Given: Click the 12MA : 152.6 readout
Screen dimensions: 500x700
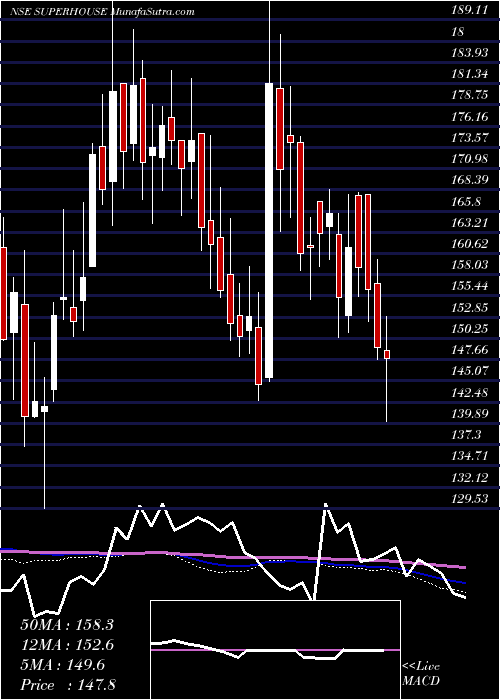Looking at the screenshot, I should point(67,645).
